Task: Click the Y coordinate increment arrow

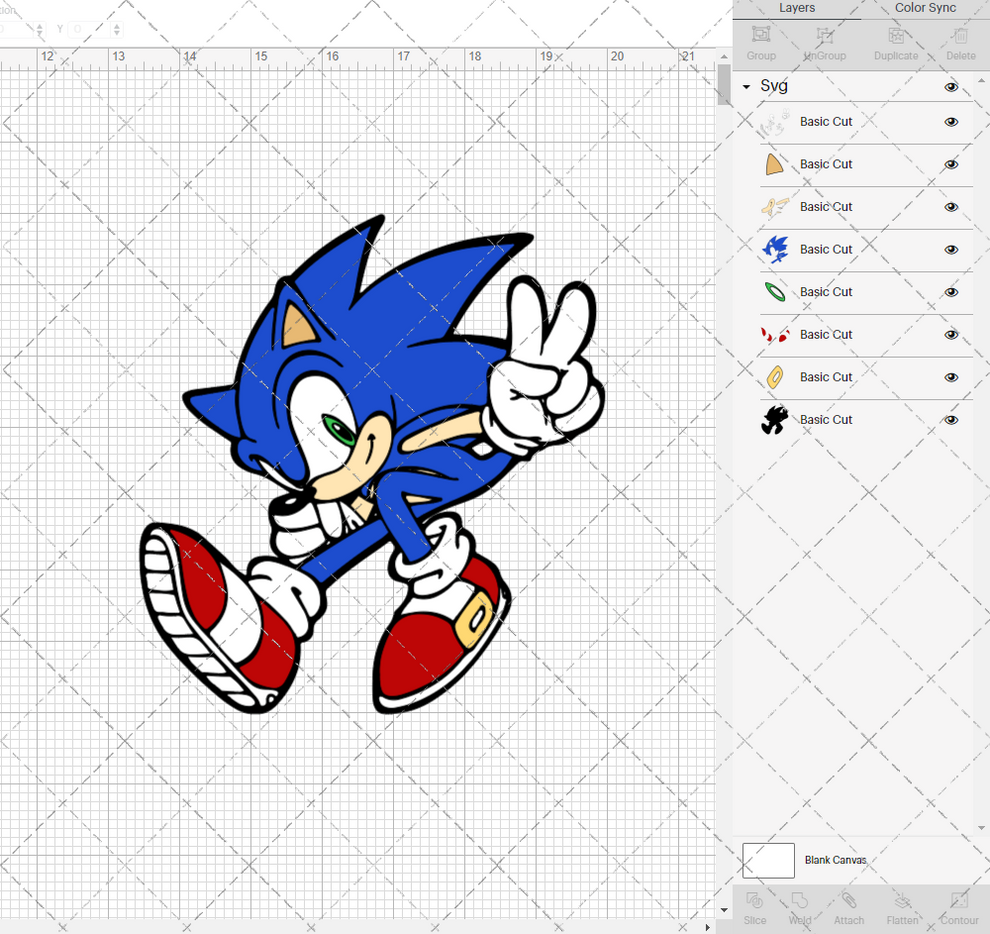Action: (117, 26)
